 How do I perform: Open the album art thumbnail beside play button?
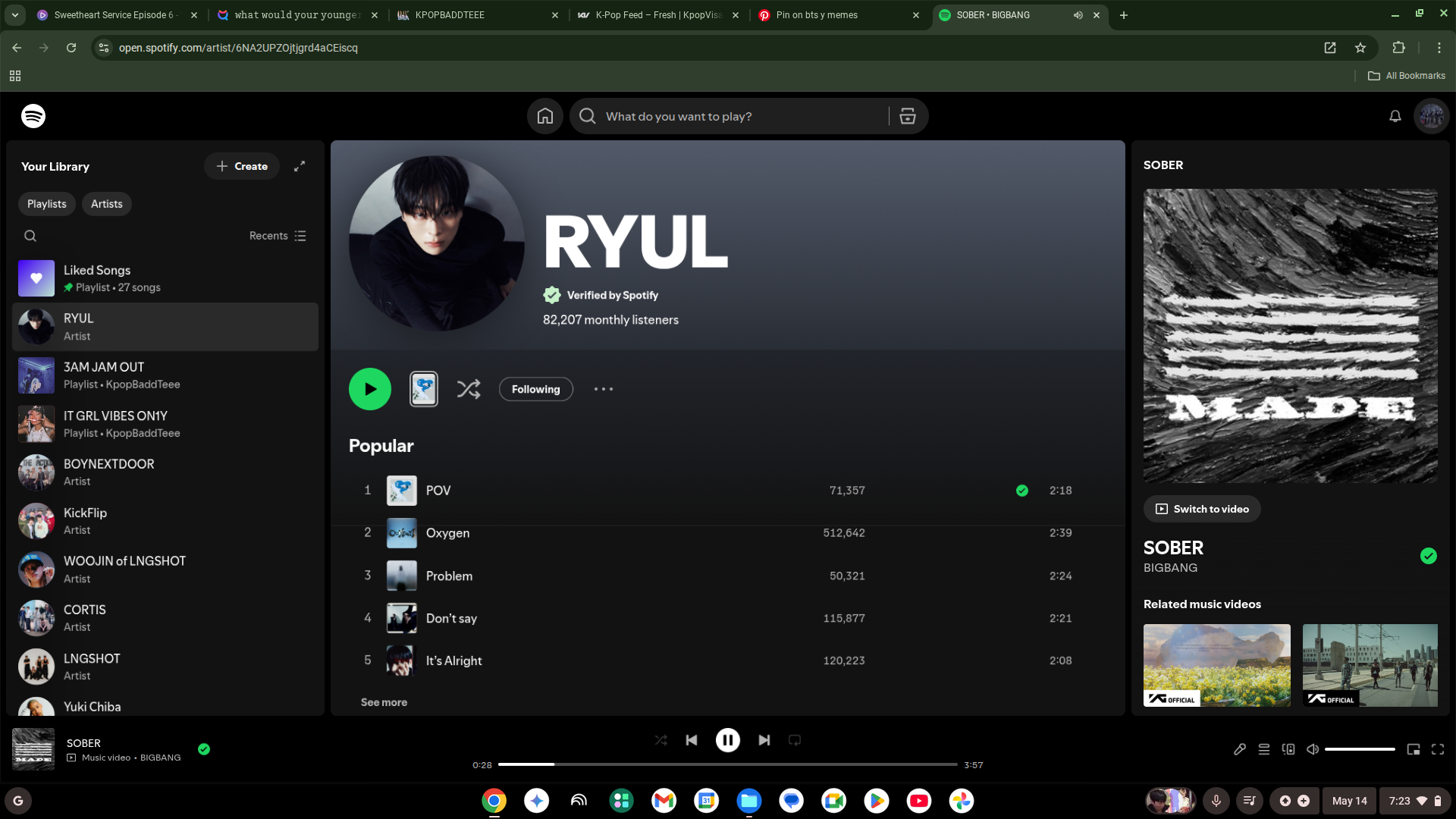(x=424, y=389)
